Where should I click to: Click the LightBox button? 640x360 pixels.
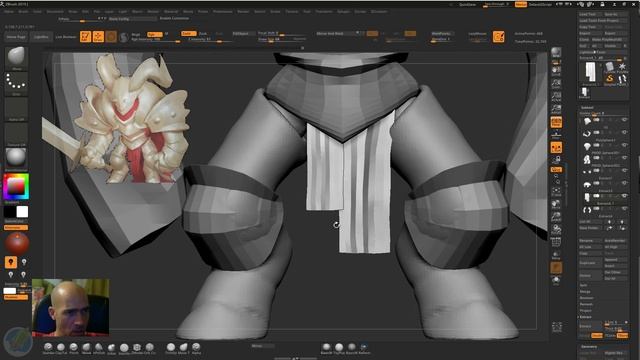(41, 37)
